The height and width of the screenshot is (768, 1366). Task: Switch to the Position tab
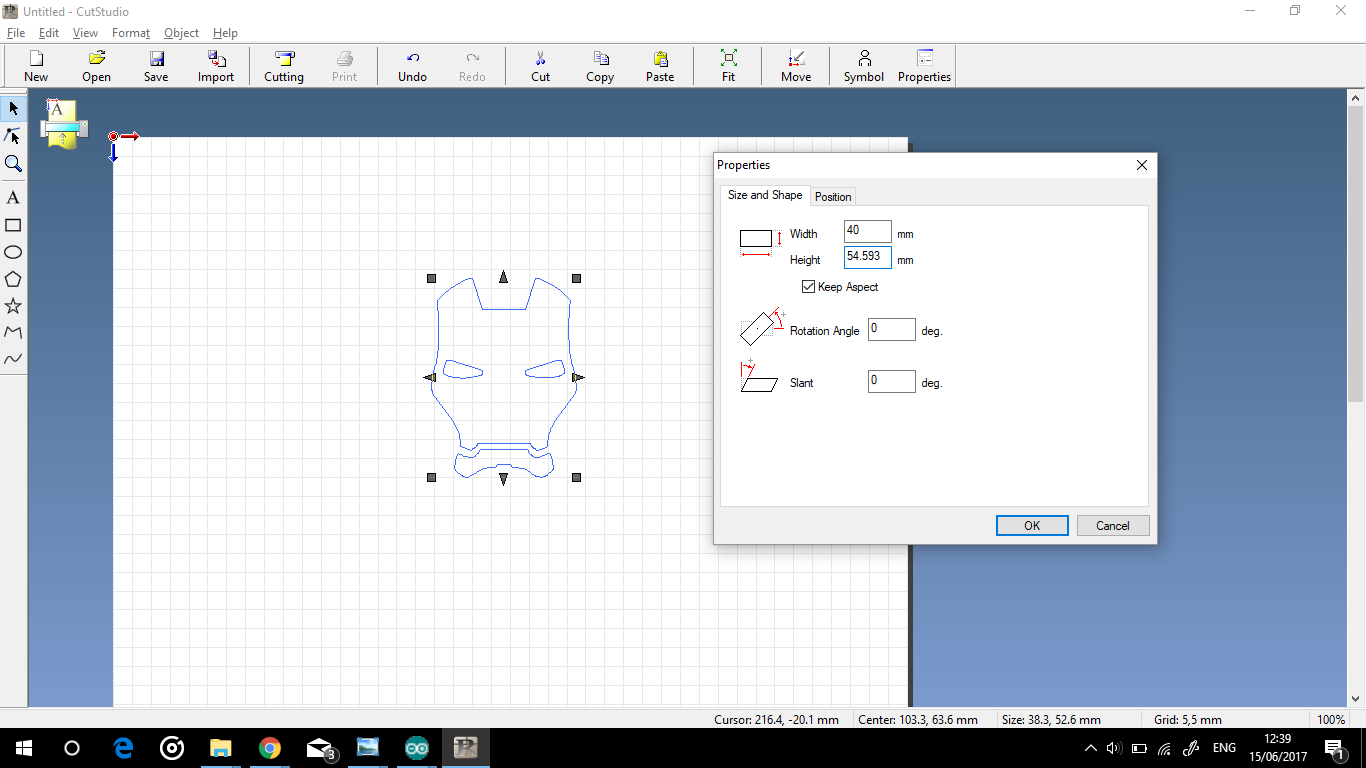[833, 197]
